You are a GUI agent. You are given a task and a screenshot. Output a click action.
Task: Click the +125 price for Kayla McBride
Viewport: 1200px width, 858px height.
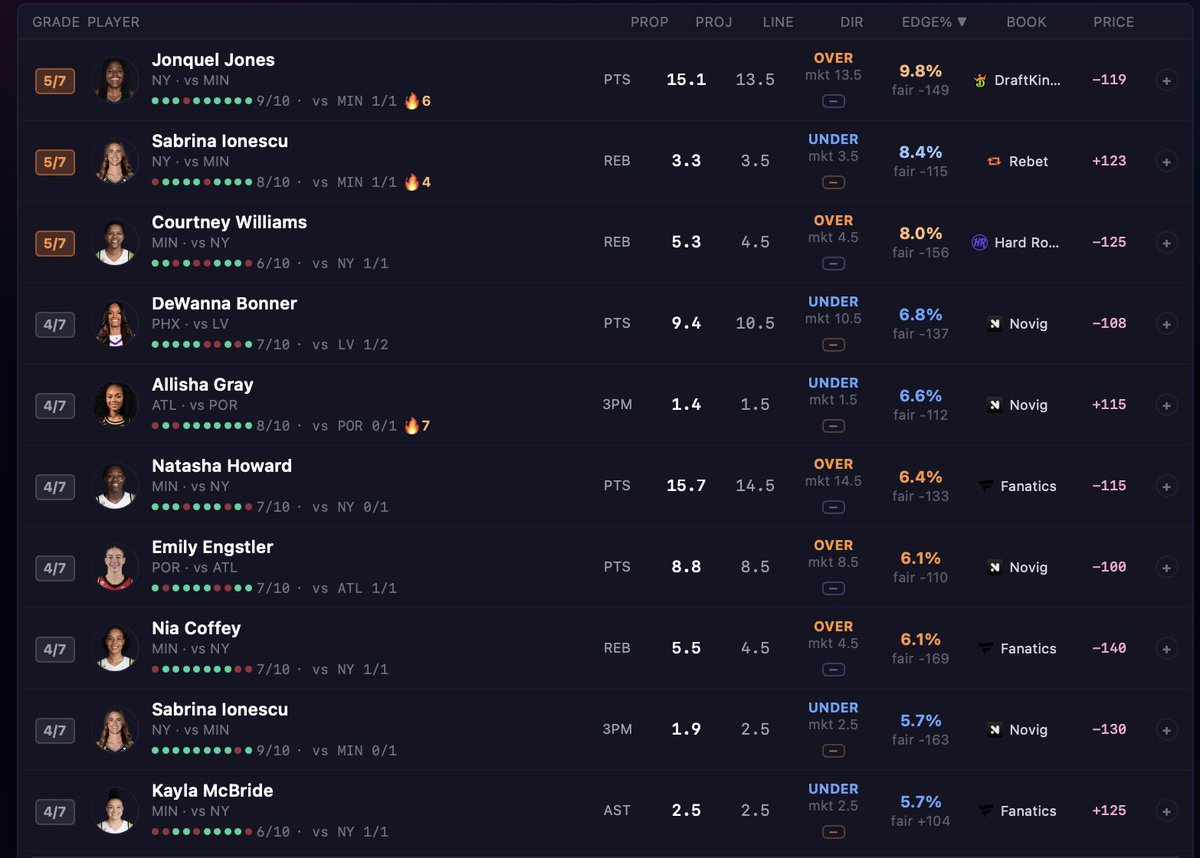1109,811
